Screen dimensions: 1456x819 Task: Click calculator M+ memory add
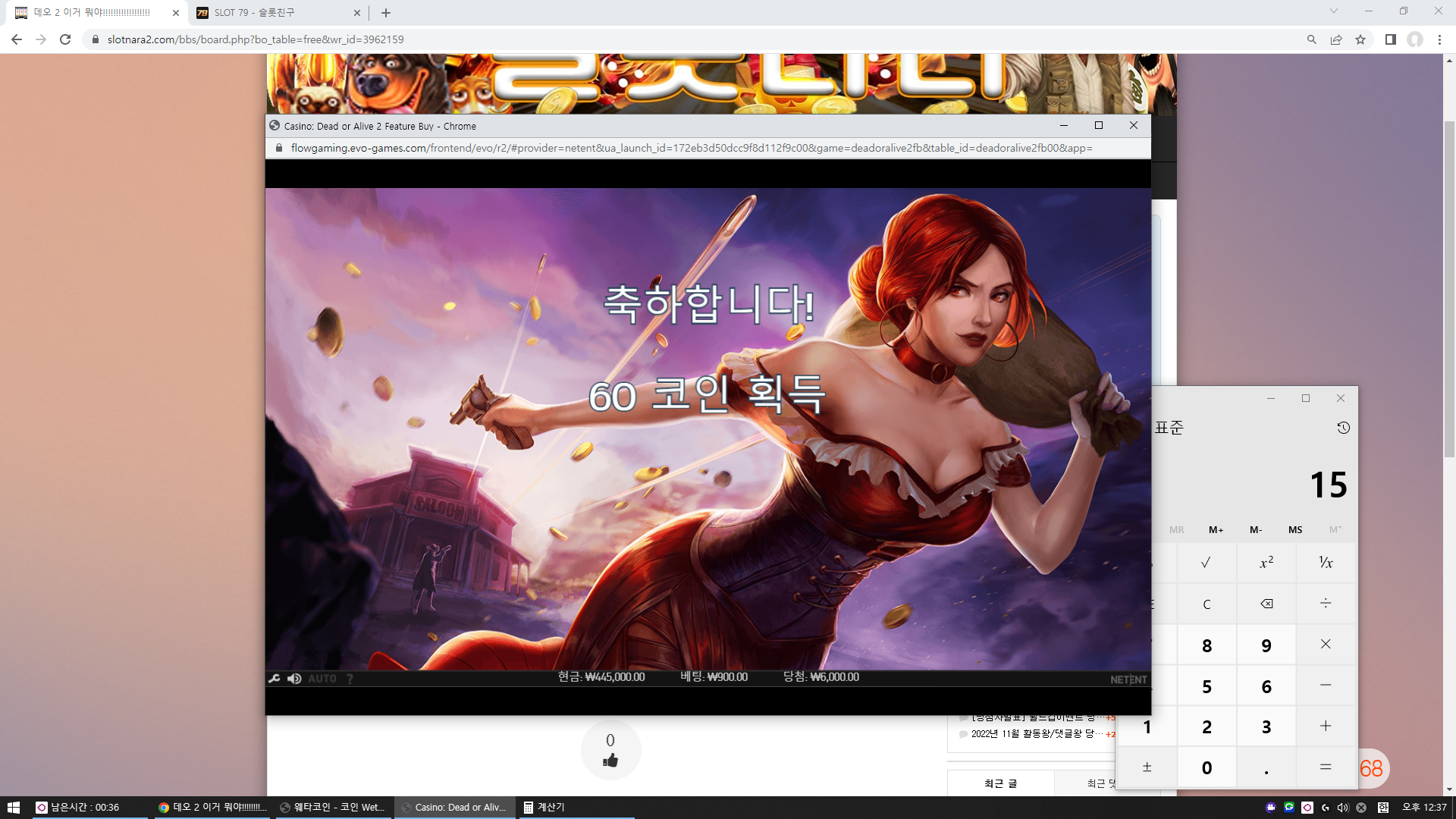click(1216, 529)
